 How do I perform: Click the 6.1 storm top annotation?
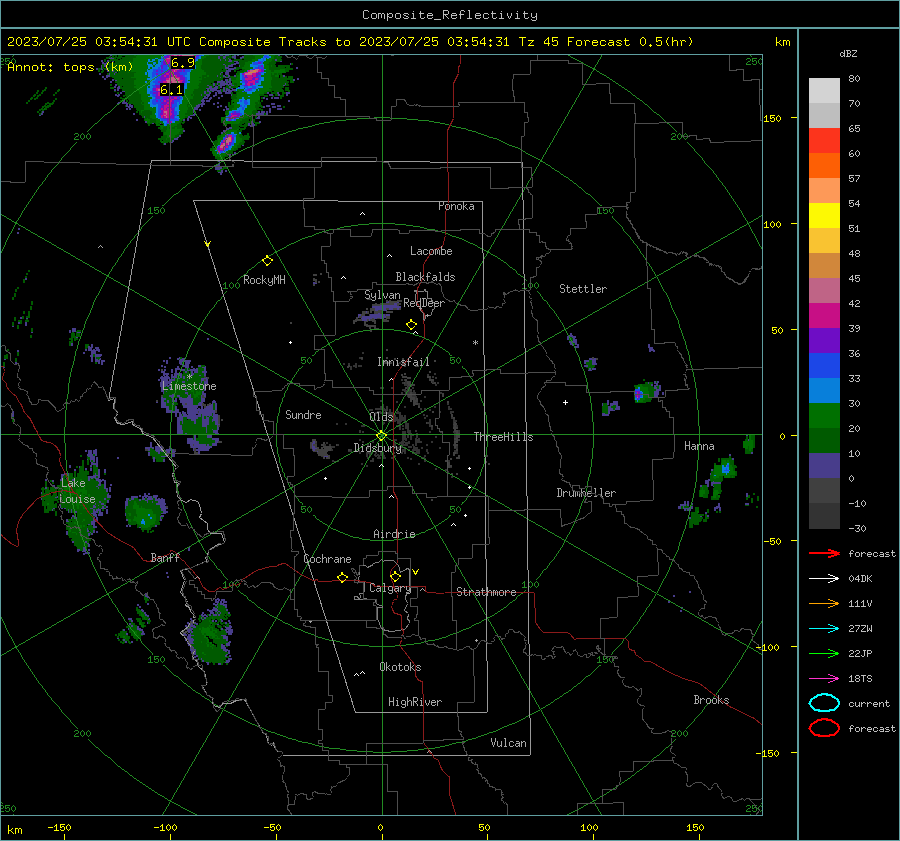[171, 90]
